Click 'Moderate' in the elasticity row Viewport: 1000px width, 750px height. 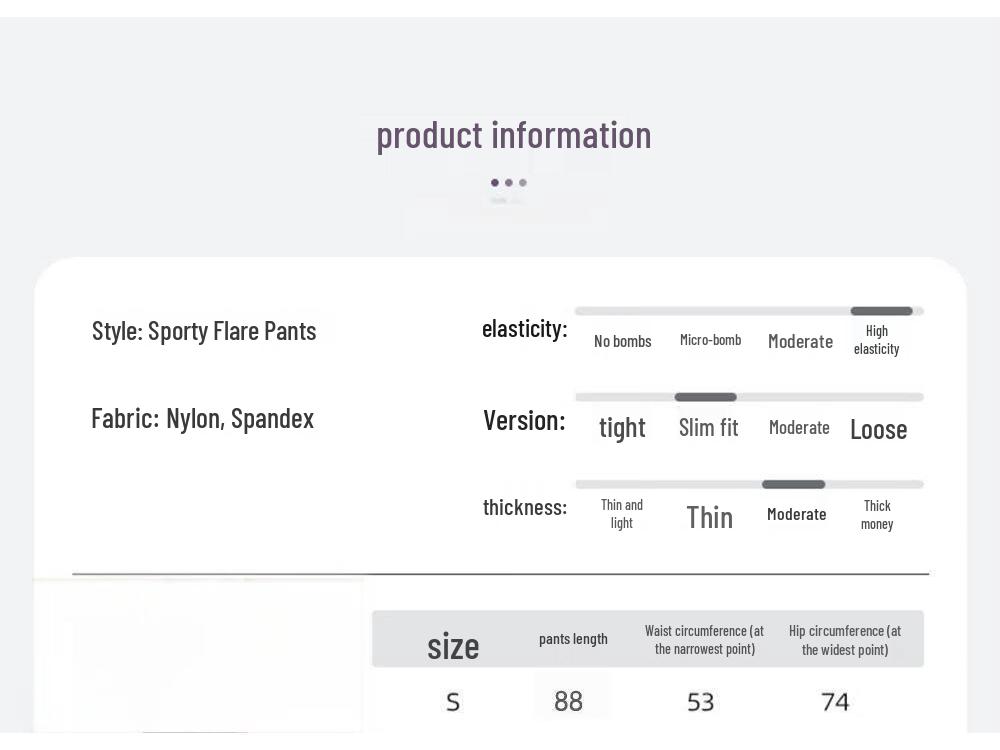[x=800, y=341]
